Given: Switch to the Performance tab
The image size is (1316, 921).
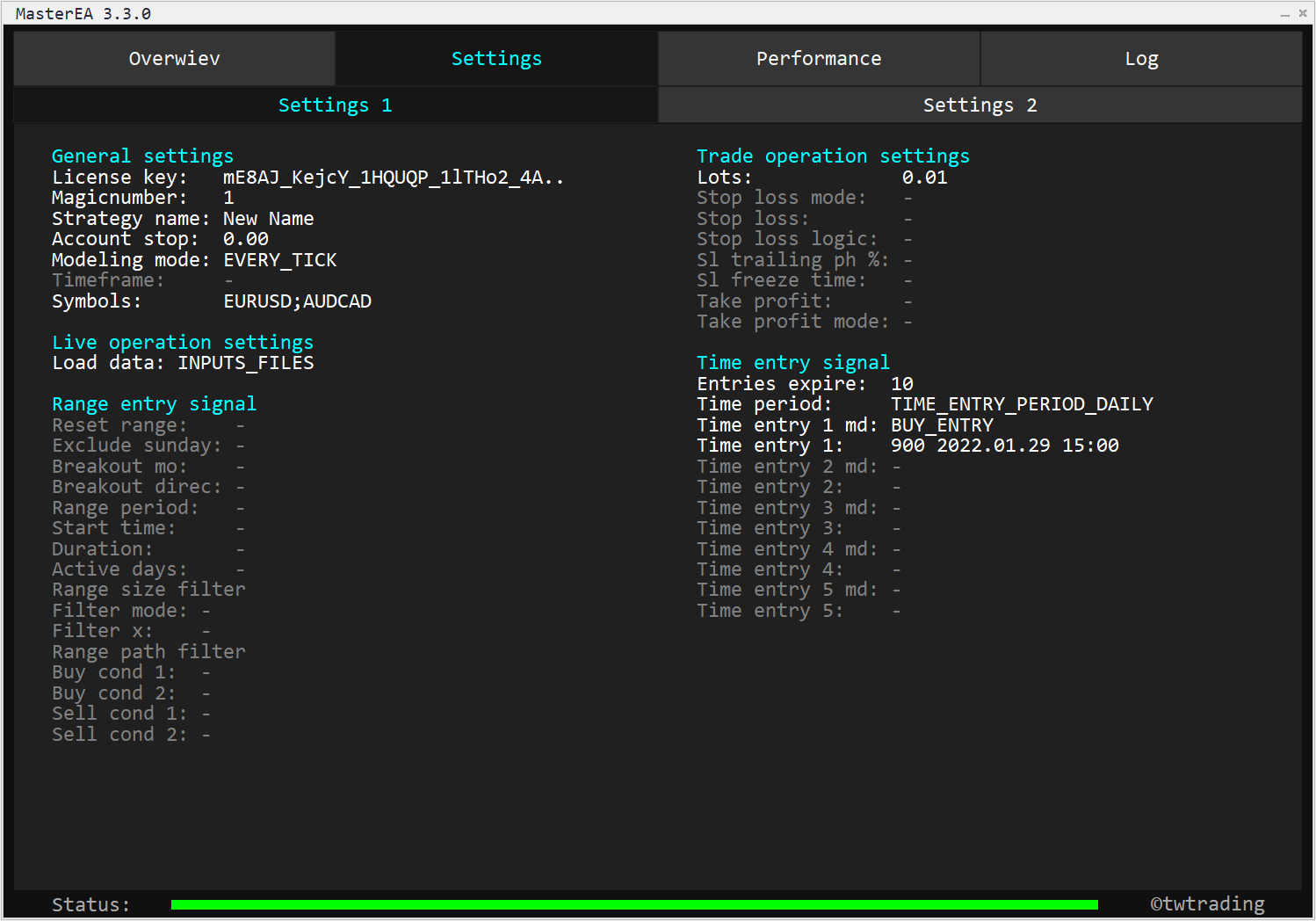Looking at the screenshot, I should pyautogui.click(x=818, y=59).
